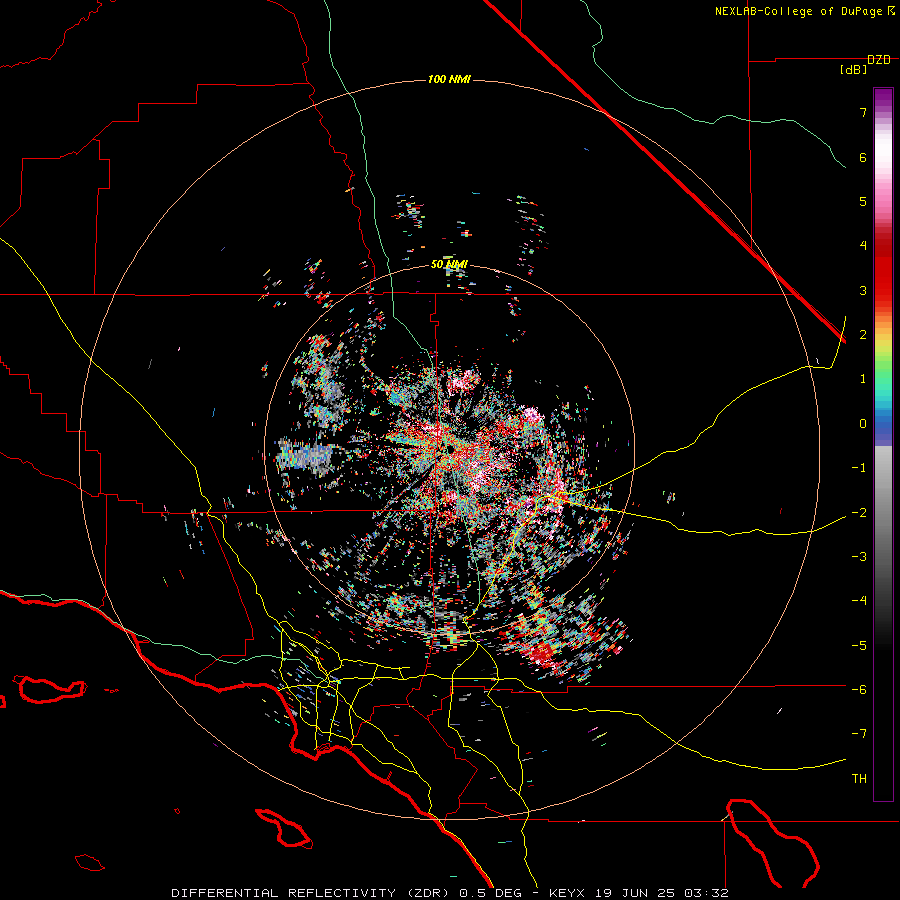Click the 0 value on the dB scale
Screen dimensions: 900x900
tap(863, 424)
